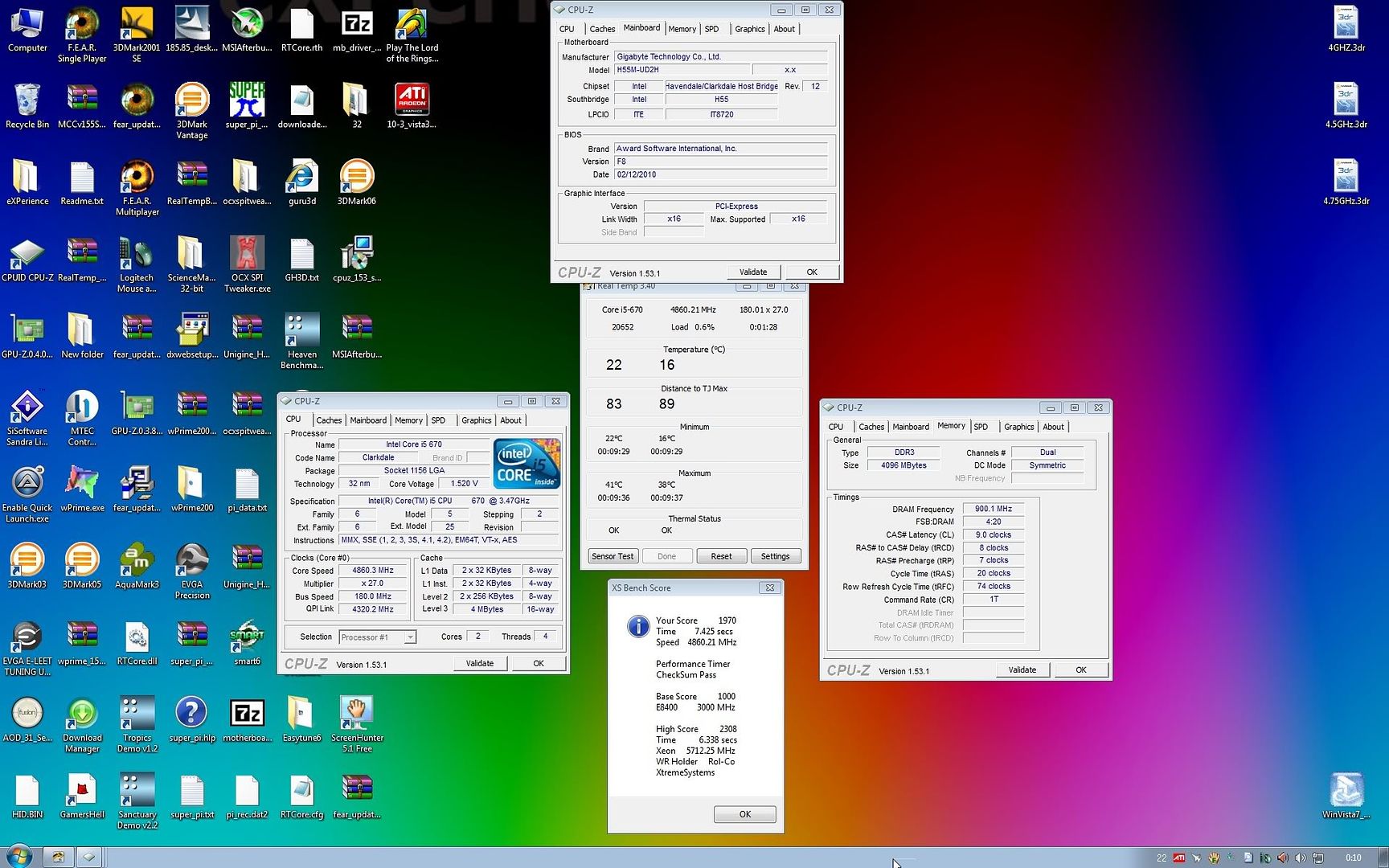Open the Computer desktop icon
Screen dimensions: 1389x868
coord(27,31)
